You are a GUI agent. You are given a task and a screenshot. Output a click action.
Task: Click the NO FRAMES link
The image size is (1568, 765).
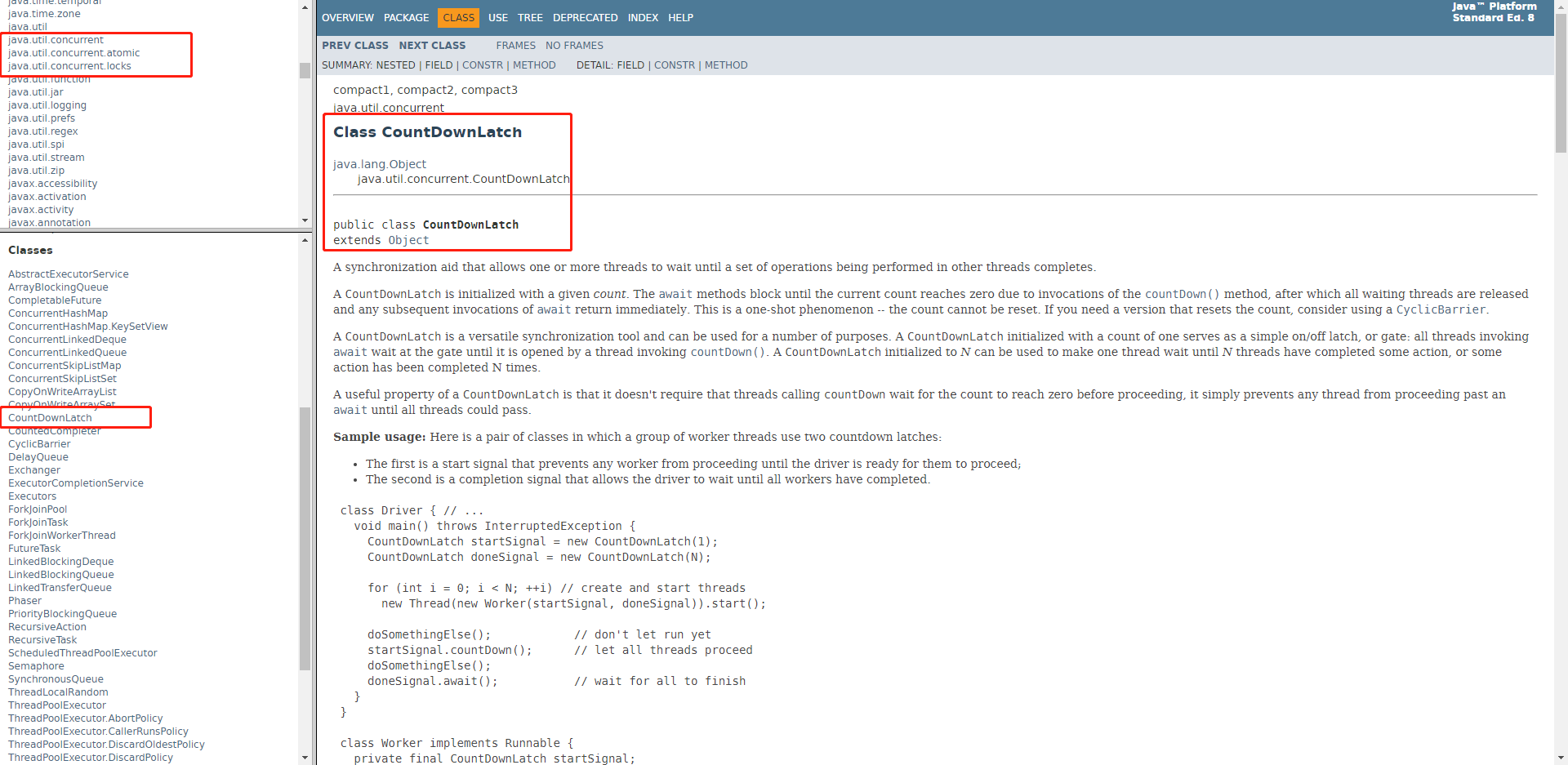574,46
